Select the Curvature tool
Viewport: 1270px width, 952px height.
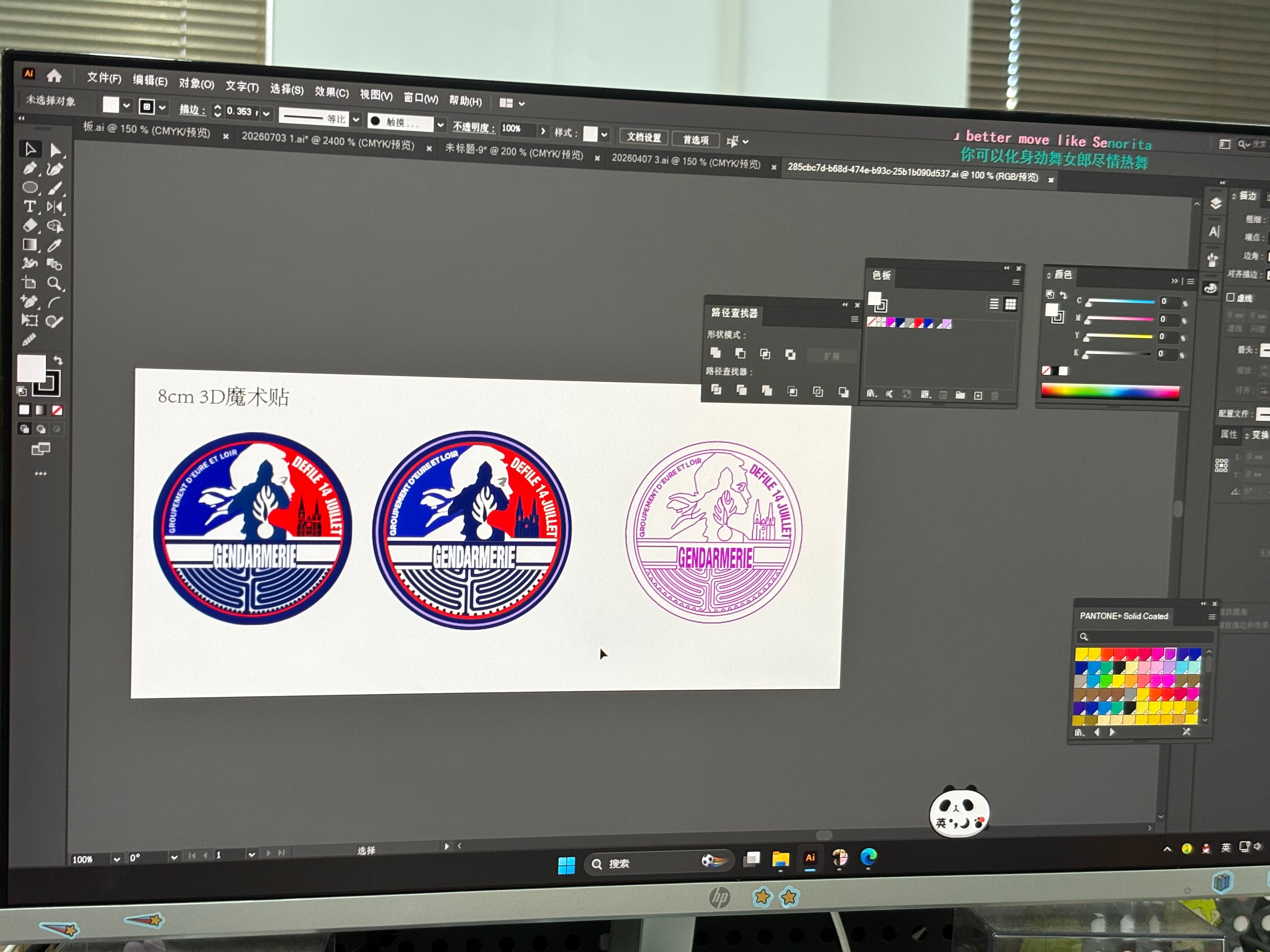(x=54, y=169)
